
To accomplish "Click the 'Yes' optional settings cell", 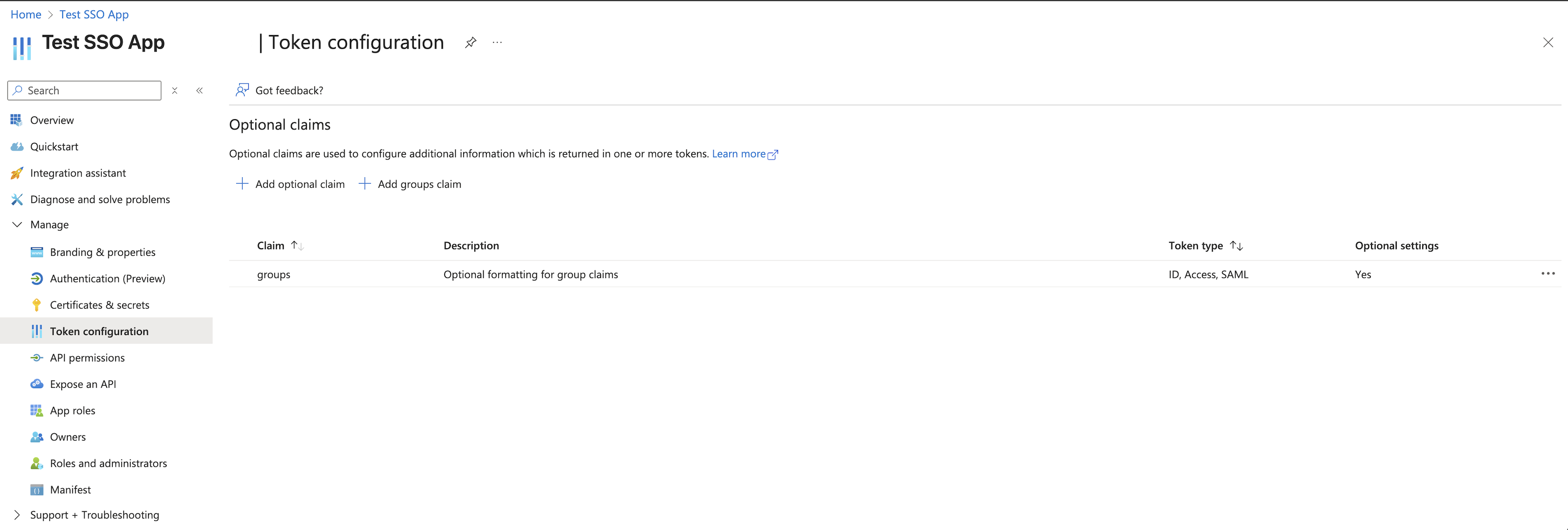I will (x=1363, y=274).
